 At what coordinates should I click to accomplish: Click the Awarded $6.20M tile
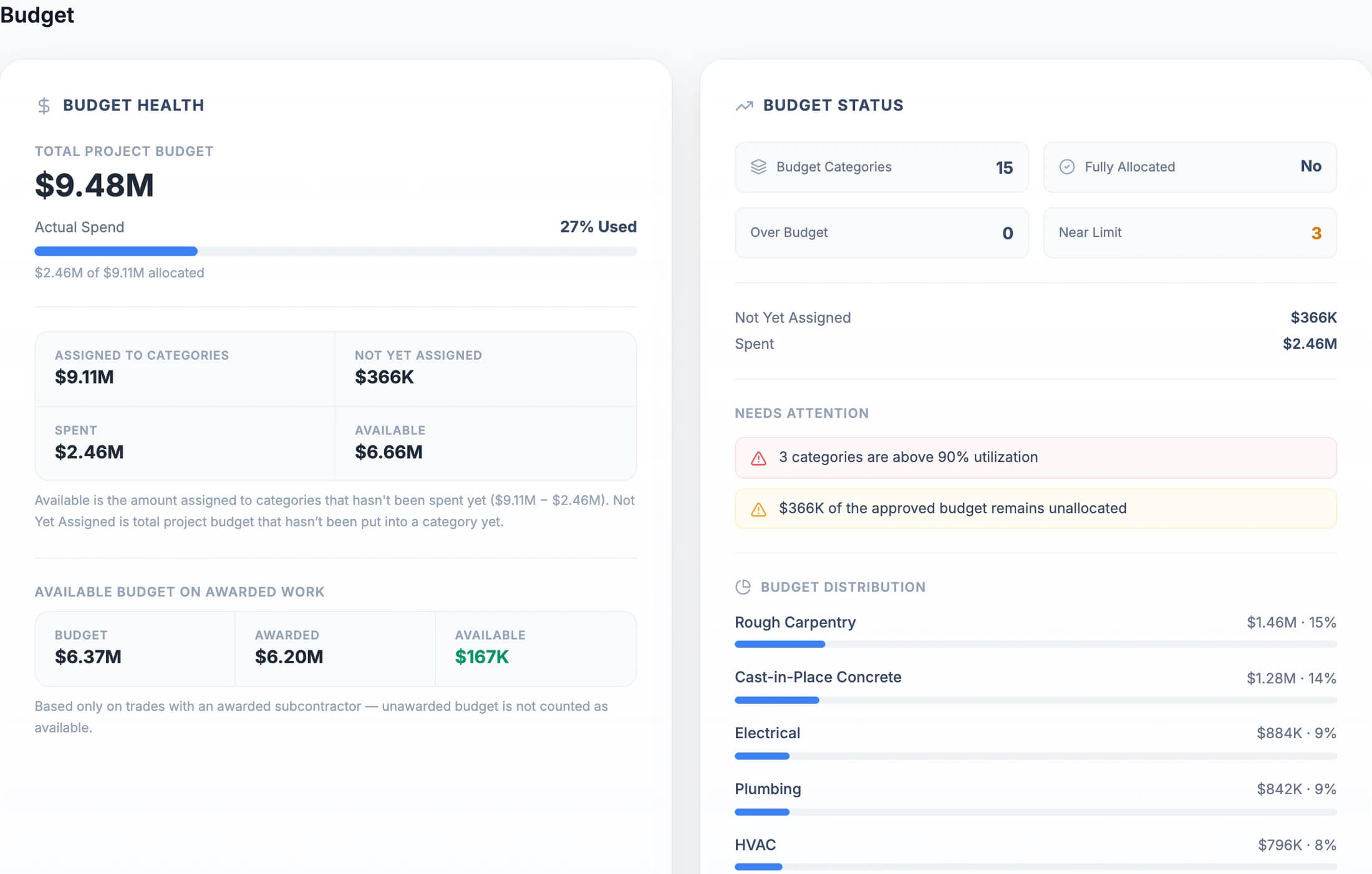335,649
